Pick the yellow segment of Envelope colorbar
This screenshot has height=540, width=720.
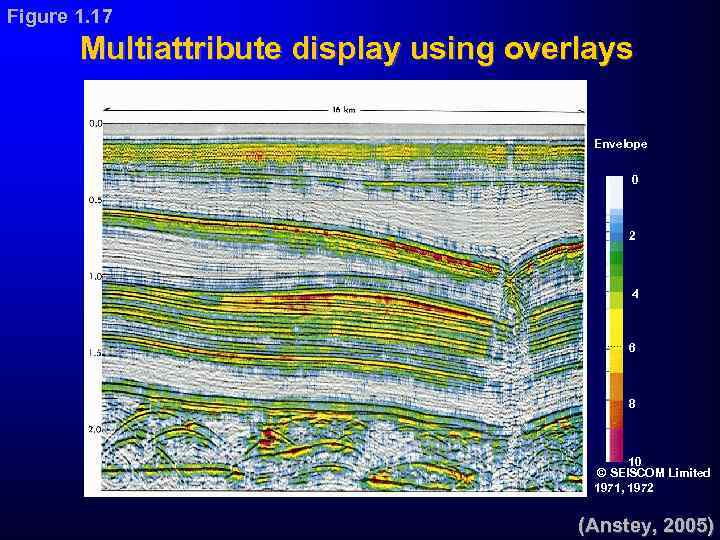(x=614, y=340)
